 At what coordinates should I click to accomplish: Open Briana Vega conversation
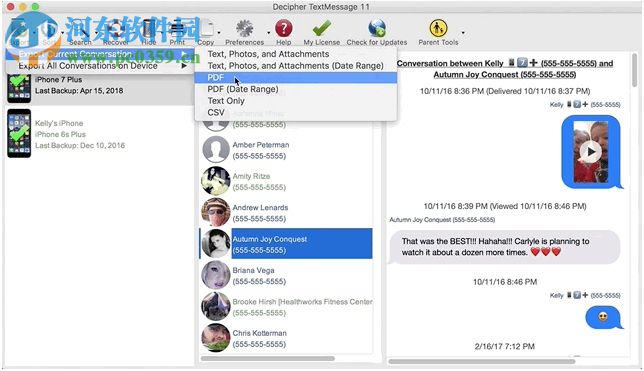coord(286,275)
